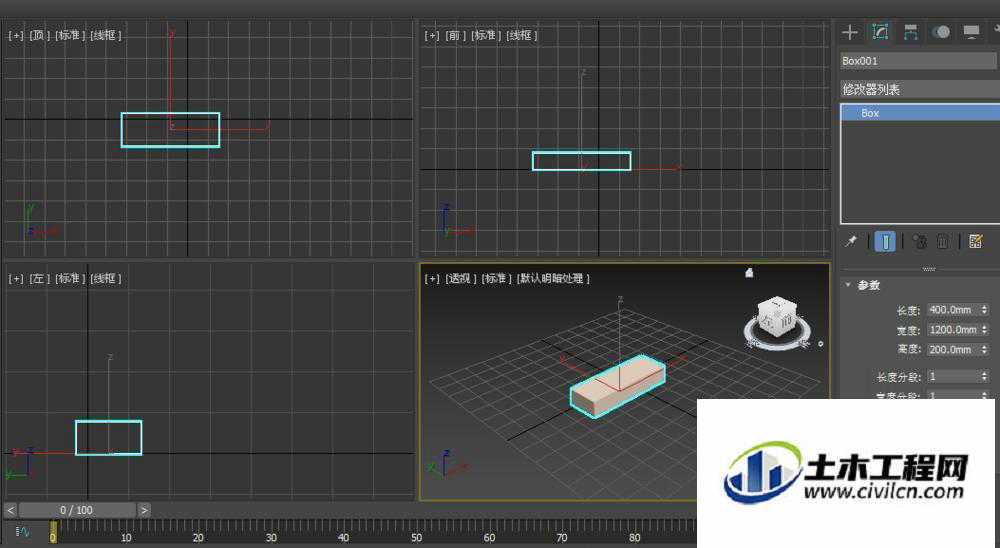Click the 宽度 value field 1200.0mm
The image size is (1000, 548).
pyautogui.click(x=953, y=330)
